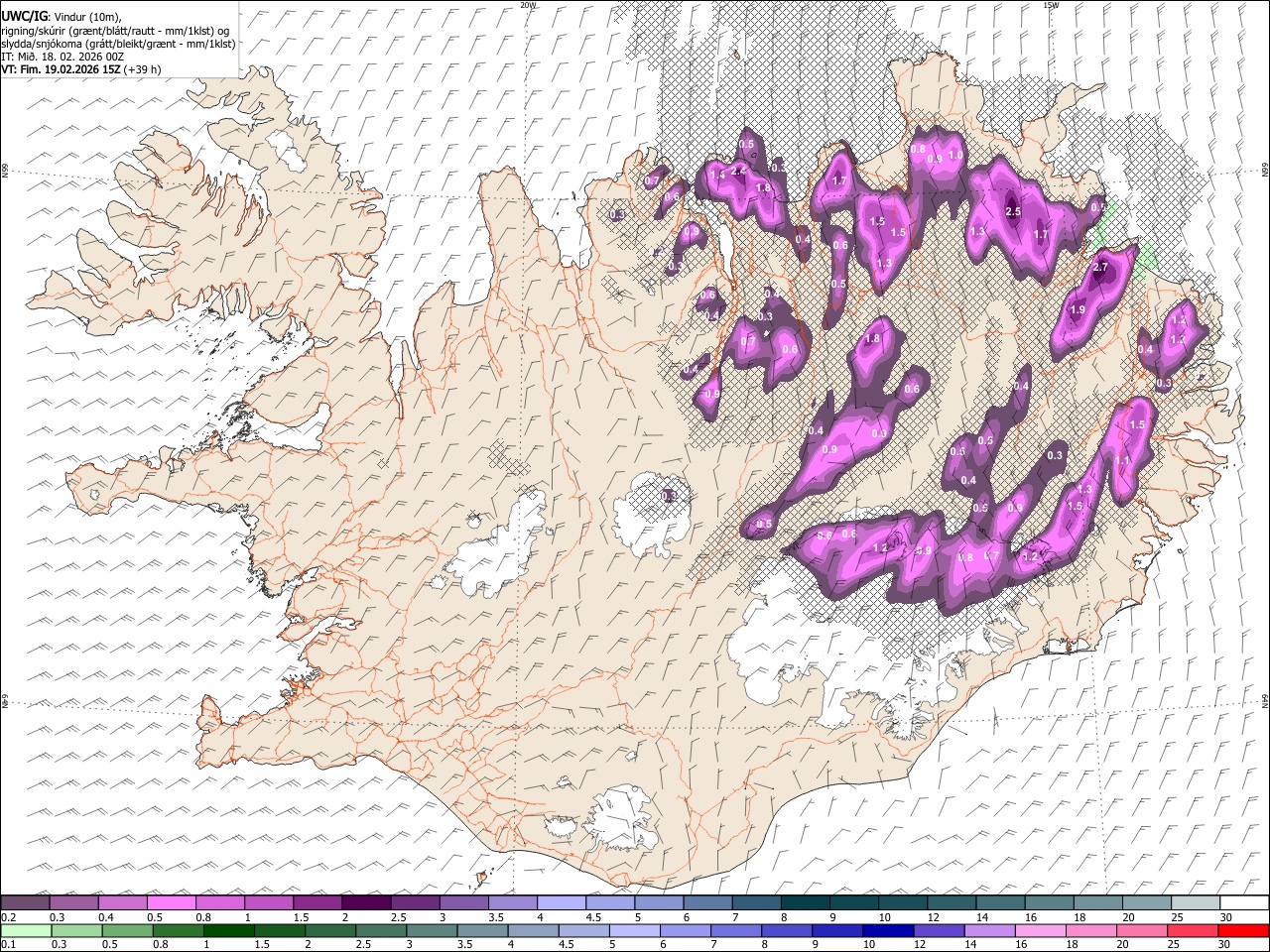Click the 15W longitude label
This screenshot has height=952, width=1270.
pos(1051,5)
